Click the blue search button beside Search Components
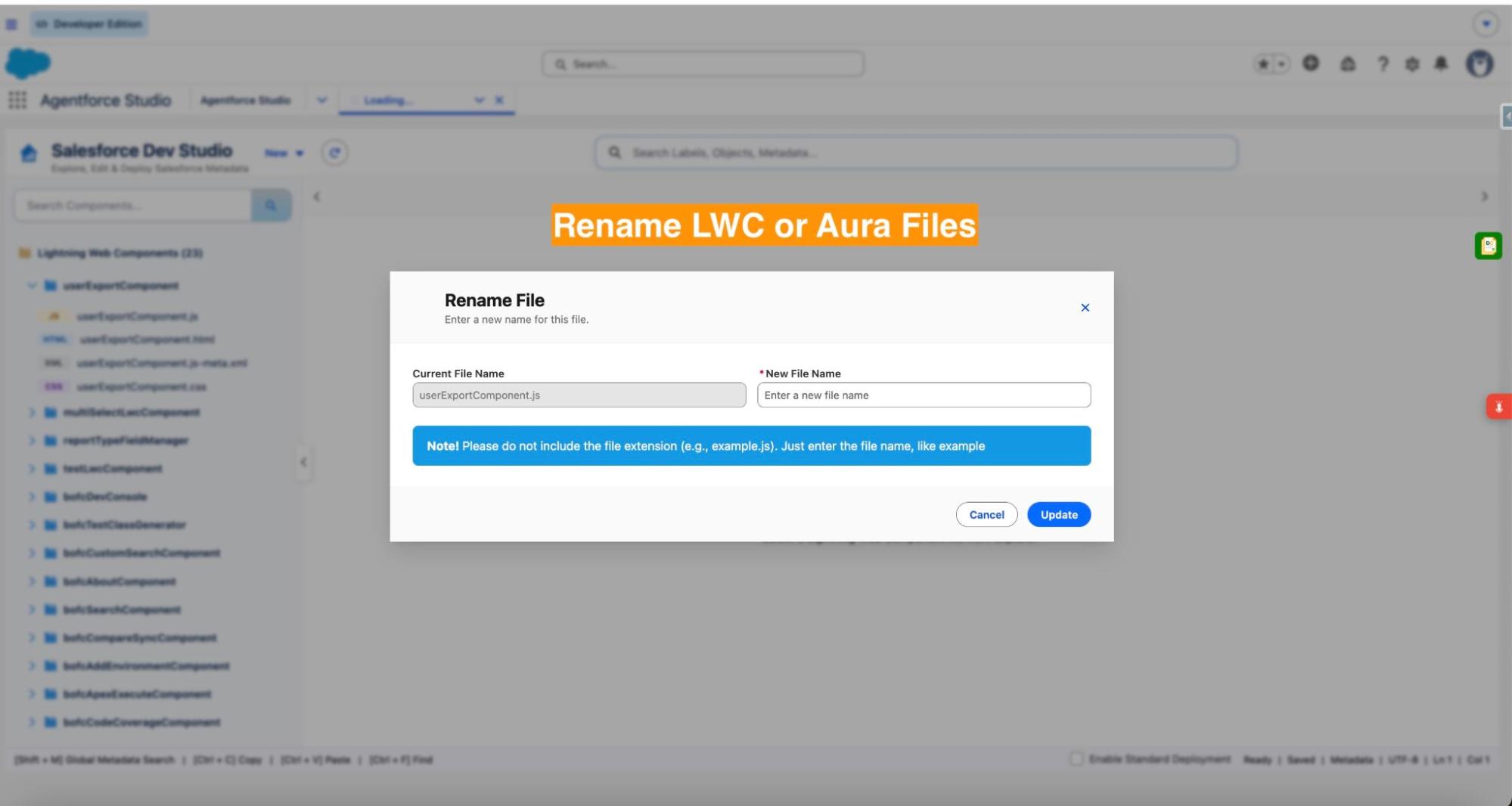 (271, 206)
